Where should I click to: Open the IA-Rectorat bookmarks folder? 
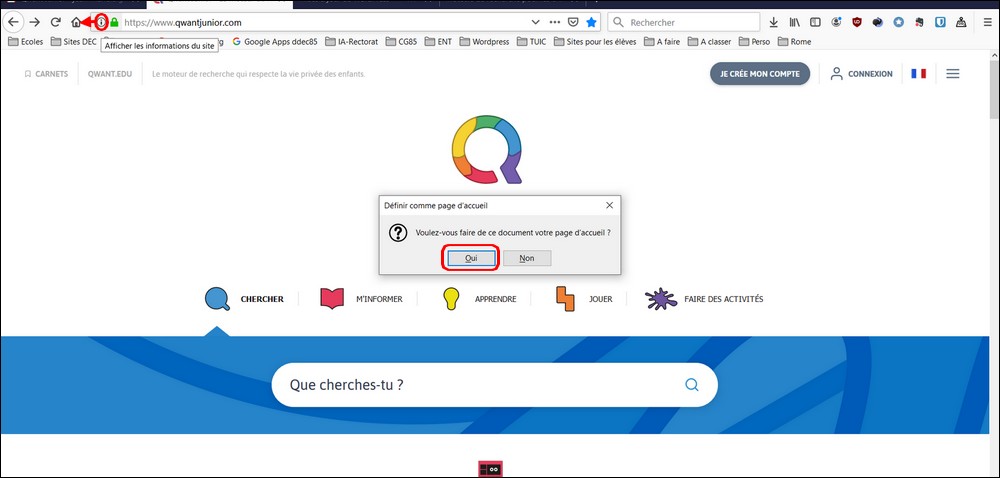click(351, 41)
